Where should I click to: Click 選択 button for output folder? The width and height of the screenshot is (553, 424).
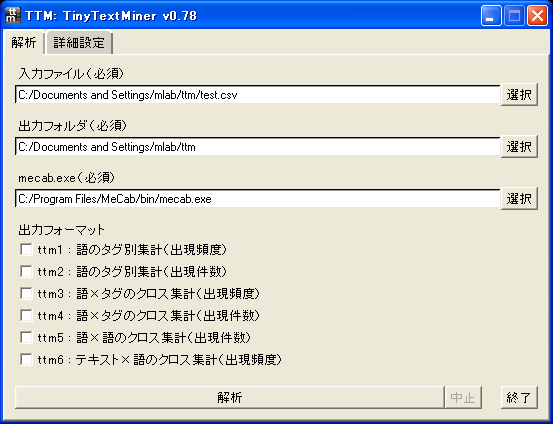[x=519, y=147]
